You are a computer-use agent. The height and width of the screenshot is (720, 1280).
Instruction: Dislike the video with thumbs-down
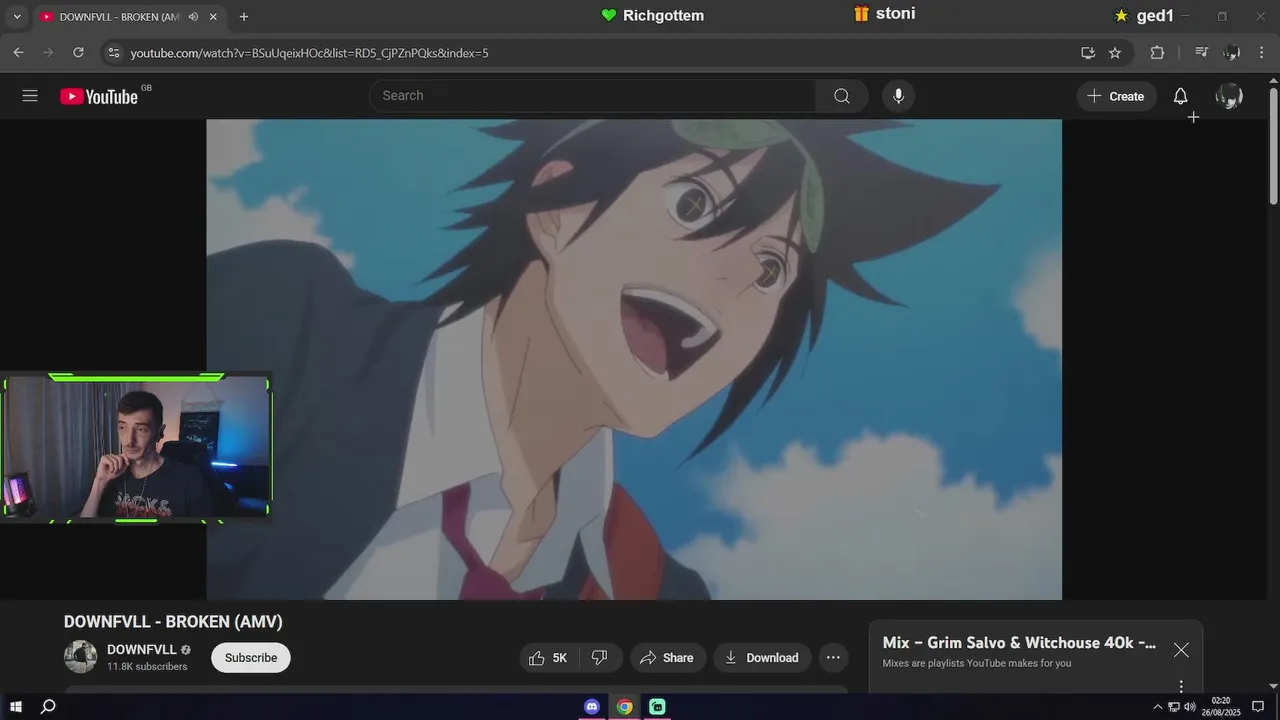600,657
